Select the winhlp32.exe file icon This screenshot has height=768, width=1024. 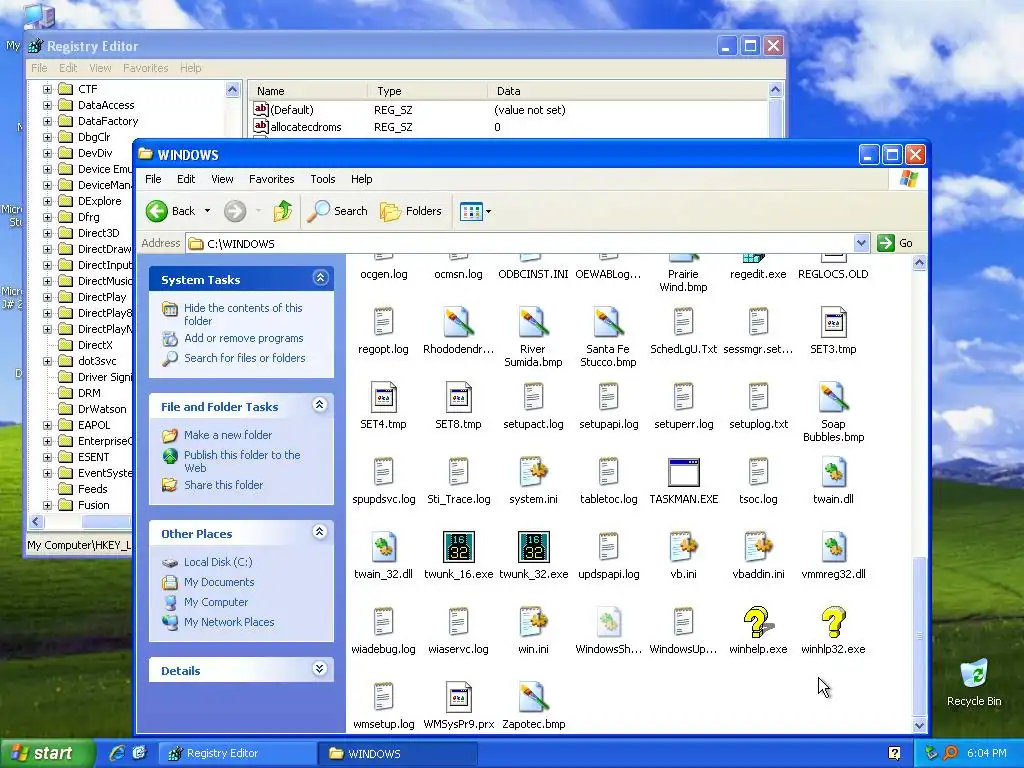pos(833,622)
